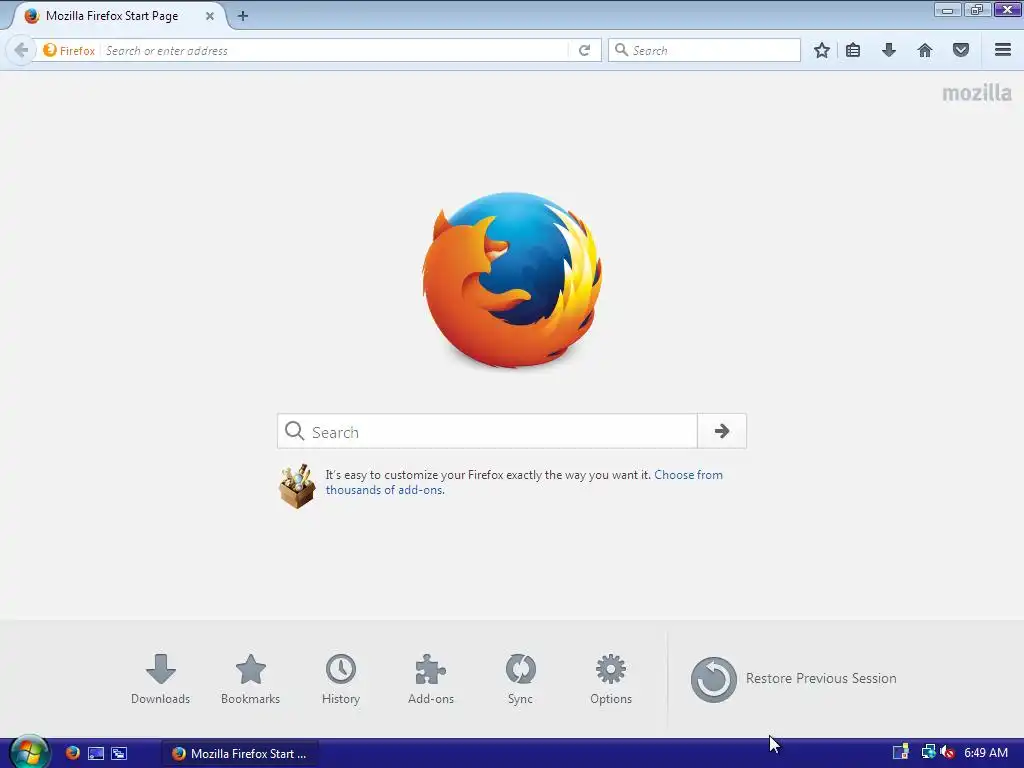The width and height of the screenshot is (1024, 768).
Task: Select Mozilla Firefox Start taskbar button
Action: tap(239, 754)
